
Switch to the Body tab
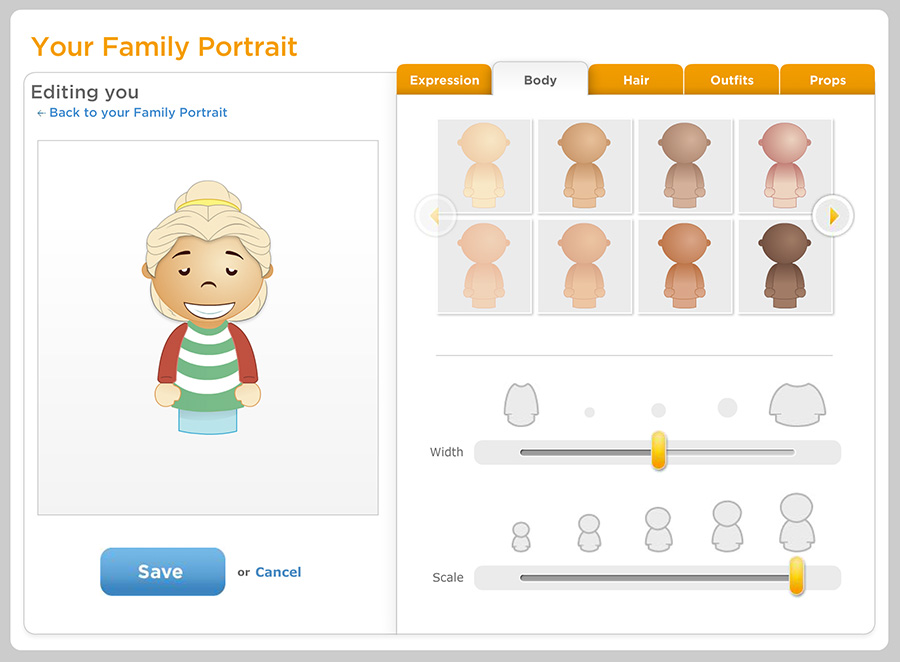coord(540,80)
